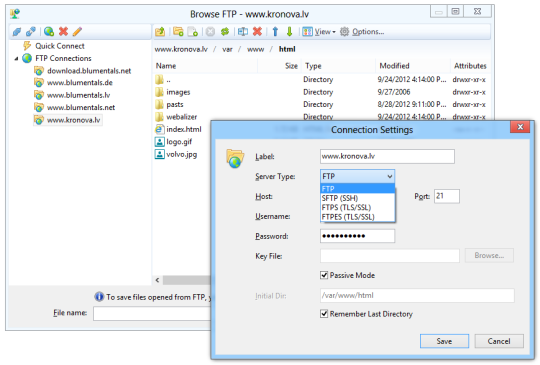Click the images folder icon
The width and height of the screenshot is (540, 365).
coord(159,92)
